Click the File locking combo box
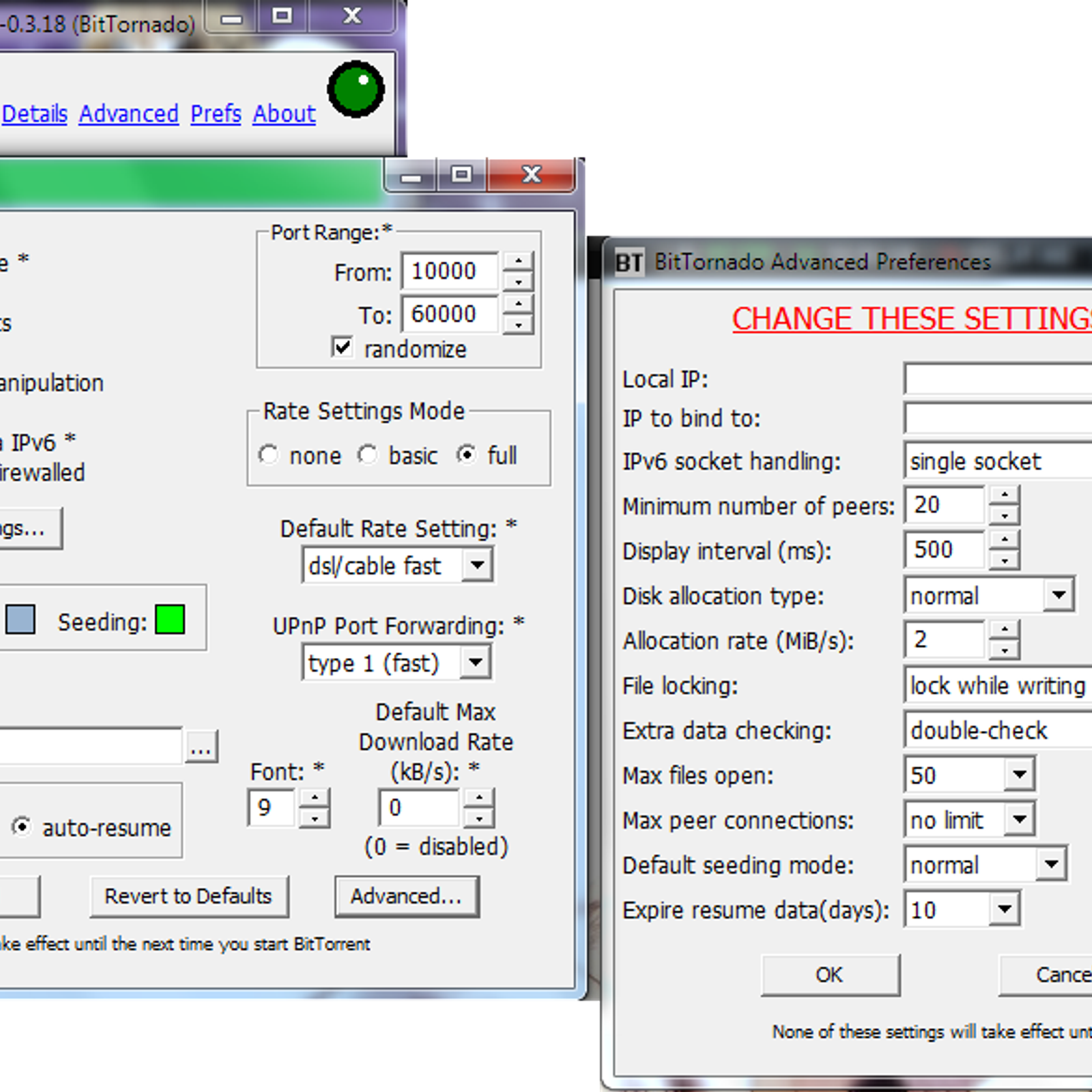1092x1092 pixels. pos(998,685)
